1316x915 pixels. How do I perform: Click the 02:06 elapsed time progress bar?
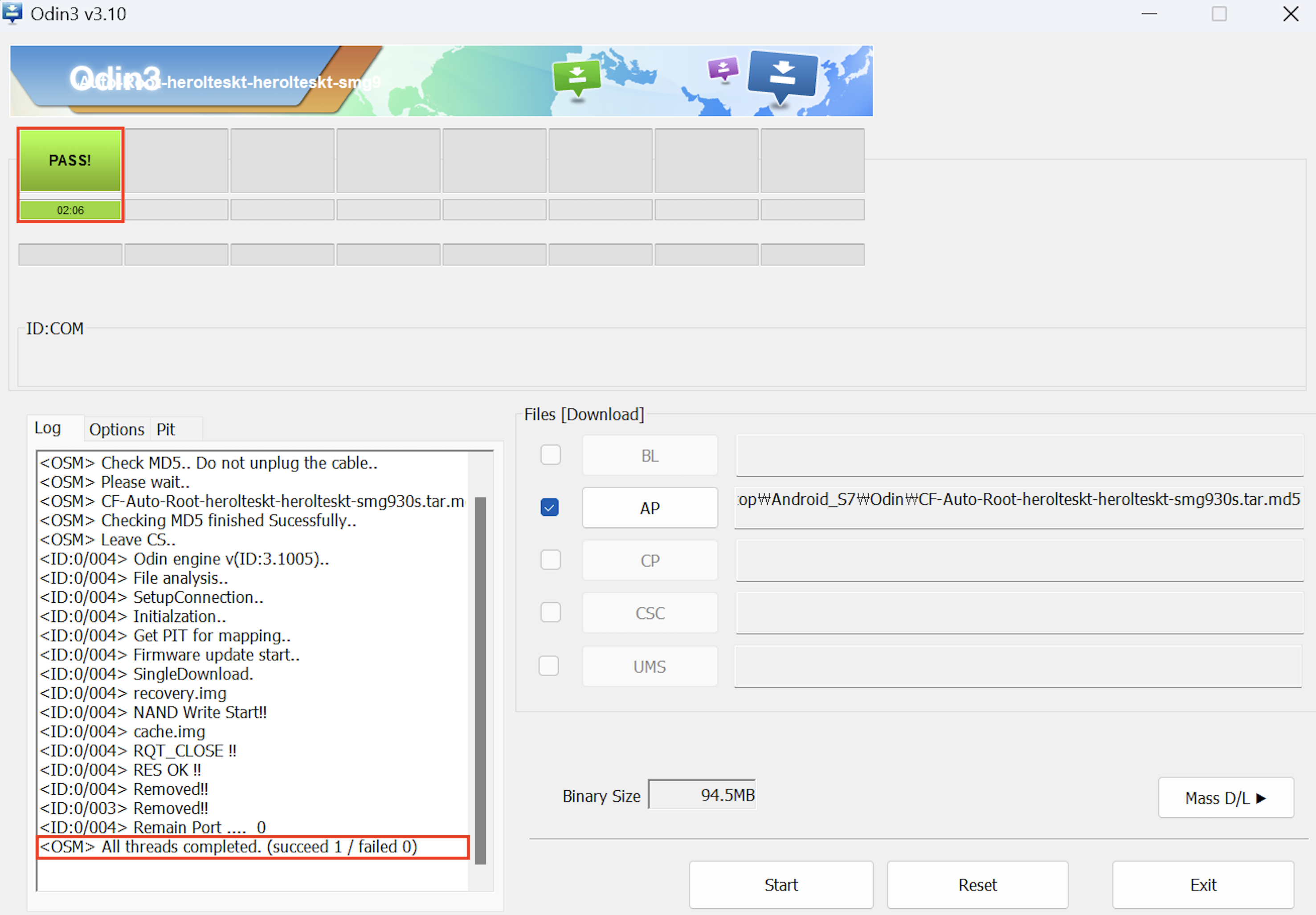tap(70, 210)
